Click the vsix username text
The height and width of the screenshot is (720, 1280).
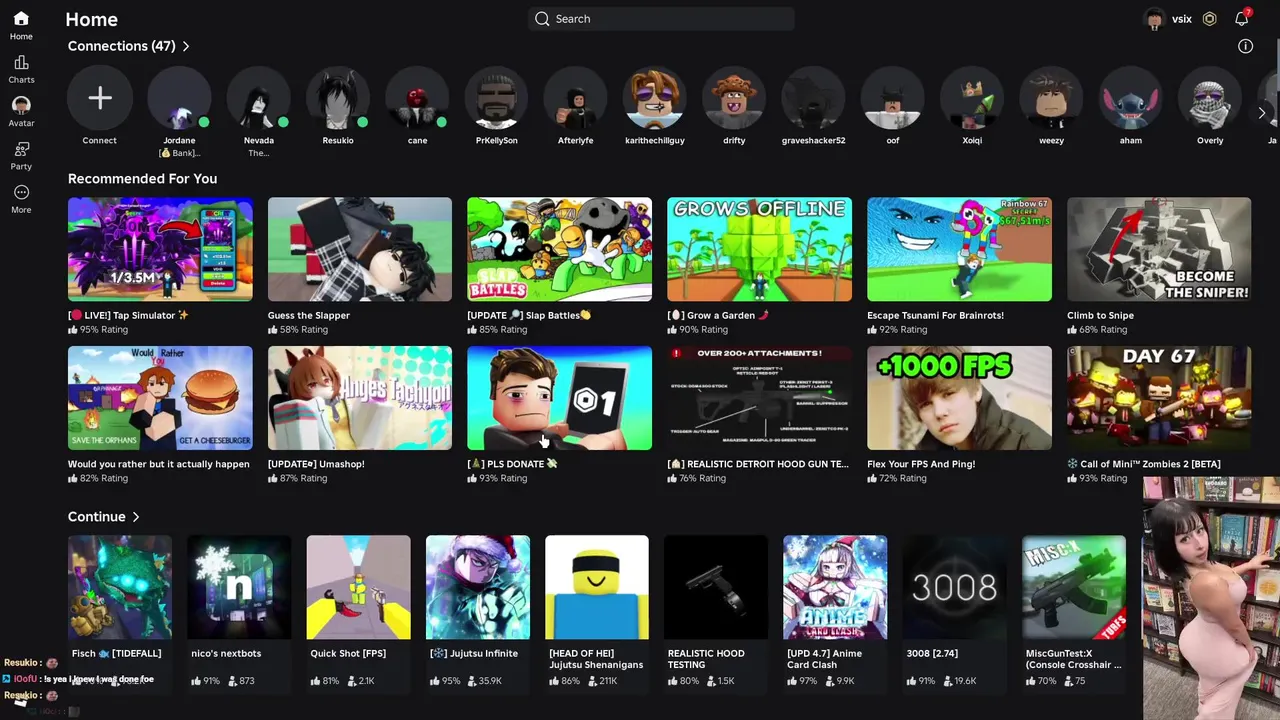[x=1182, y=19]
